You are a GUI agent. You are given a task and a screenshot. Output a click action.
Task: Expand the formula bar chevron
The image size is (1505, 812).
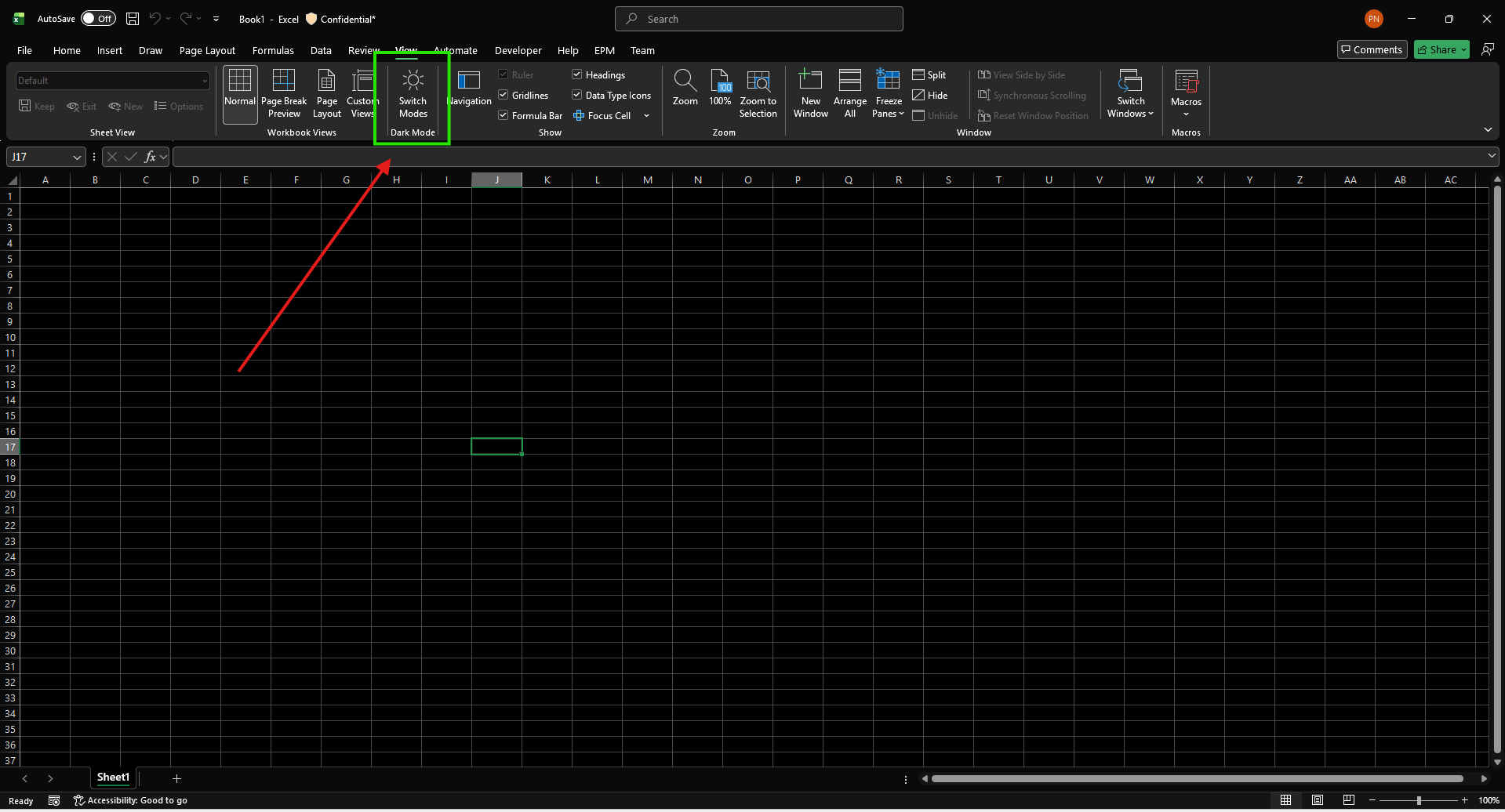[1492, 156]
